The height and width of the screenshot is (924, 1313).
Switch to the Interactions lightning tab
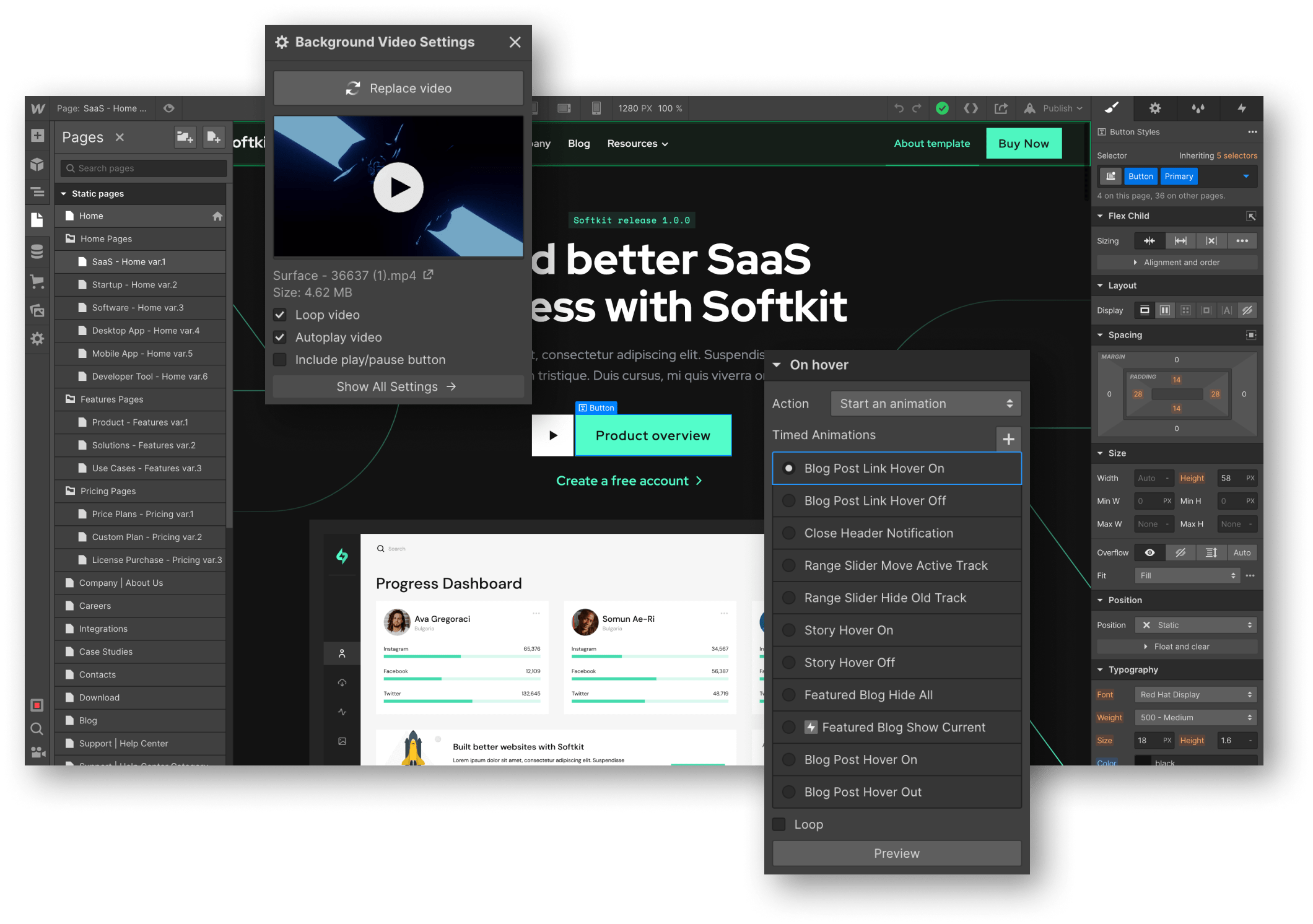(1242, 108)
